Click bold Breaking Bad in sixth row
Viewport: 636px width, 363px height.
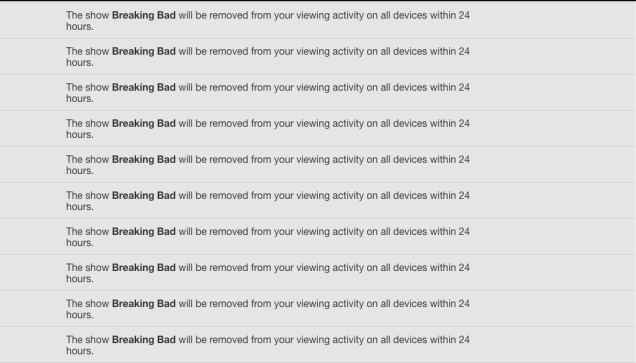pos(144,196)
